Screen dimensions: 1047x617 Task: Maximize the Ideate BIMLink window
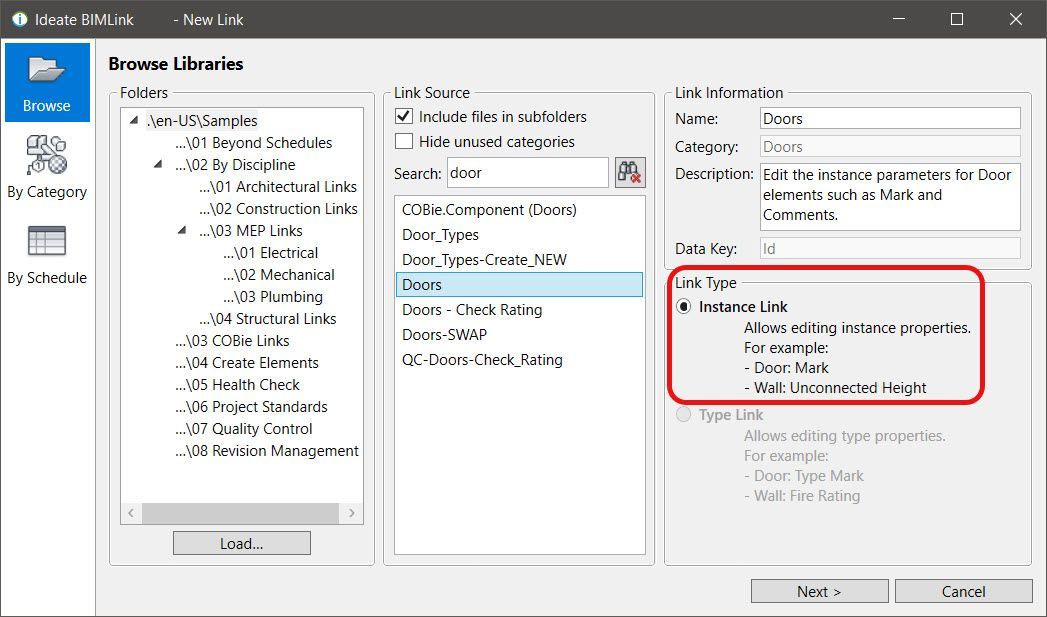(x=957, y=19)
